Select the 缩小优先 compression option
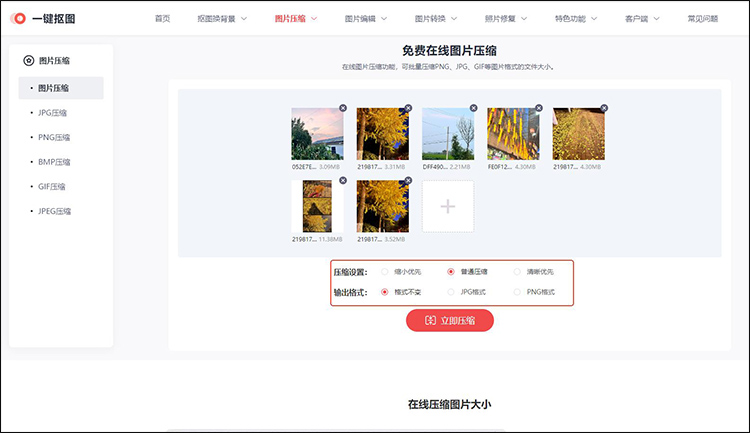750x433 pixels. pyautogui.click(x=385, y=272)
